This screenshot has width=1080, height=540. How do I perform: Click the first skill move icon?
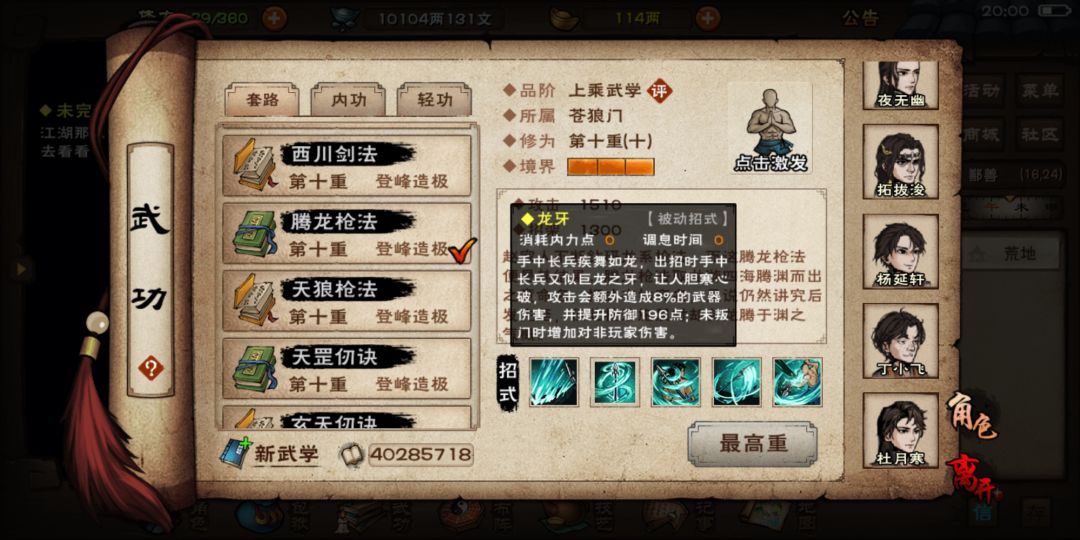tap(554, 382)
